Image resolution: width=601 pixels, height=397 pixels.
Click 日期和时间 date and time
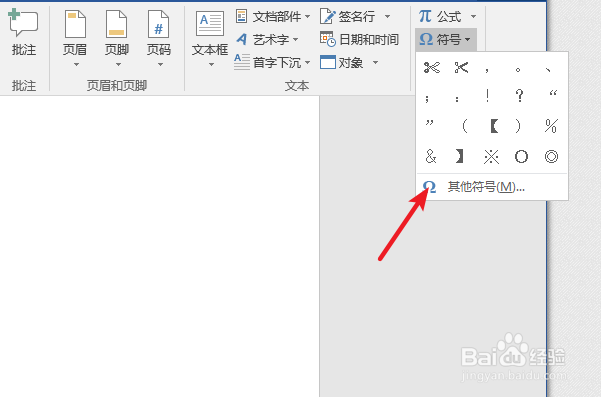[x=359, y=39]
